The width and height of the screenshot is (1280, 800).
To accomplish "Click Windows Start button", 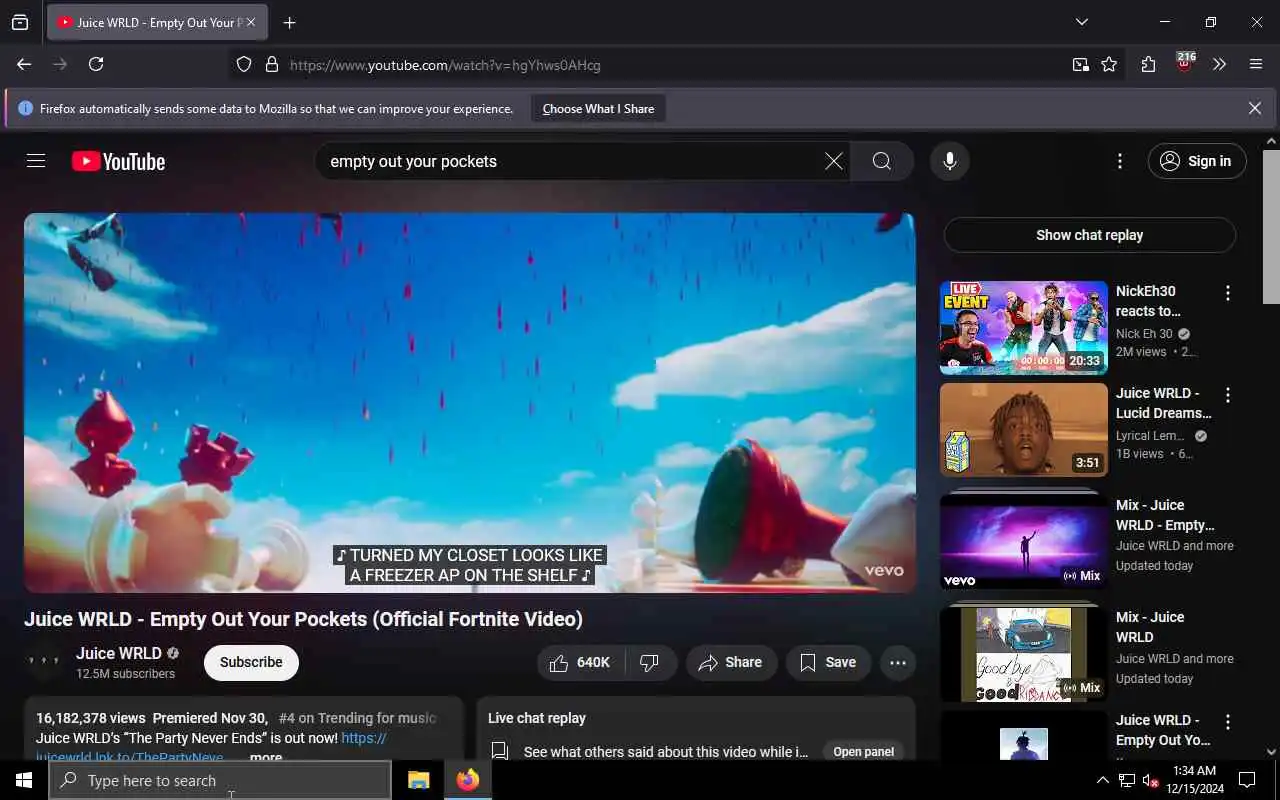I will (x=23, y=780).
